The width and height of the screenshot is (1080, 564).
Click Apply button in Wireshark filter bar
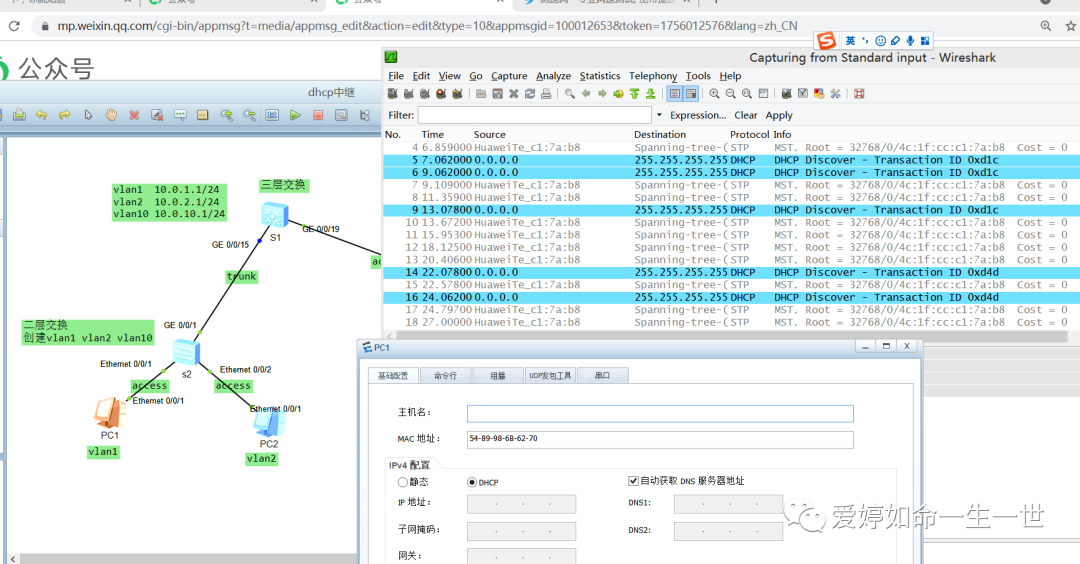tap(779, 115)
